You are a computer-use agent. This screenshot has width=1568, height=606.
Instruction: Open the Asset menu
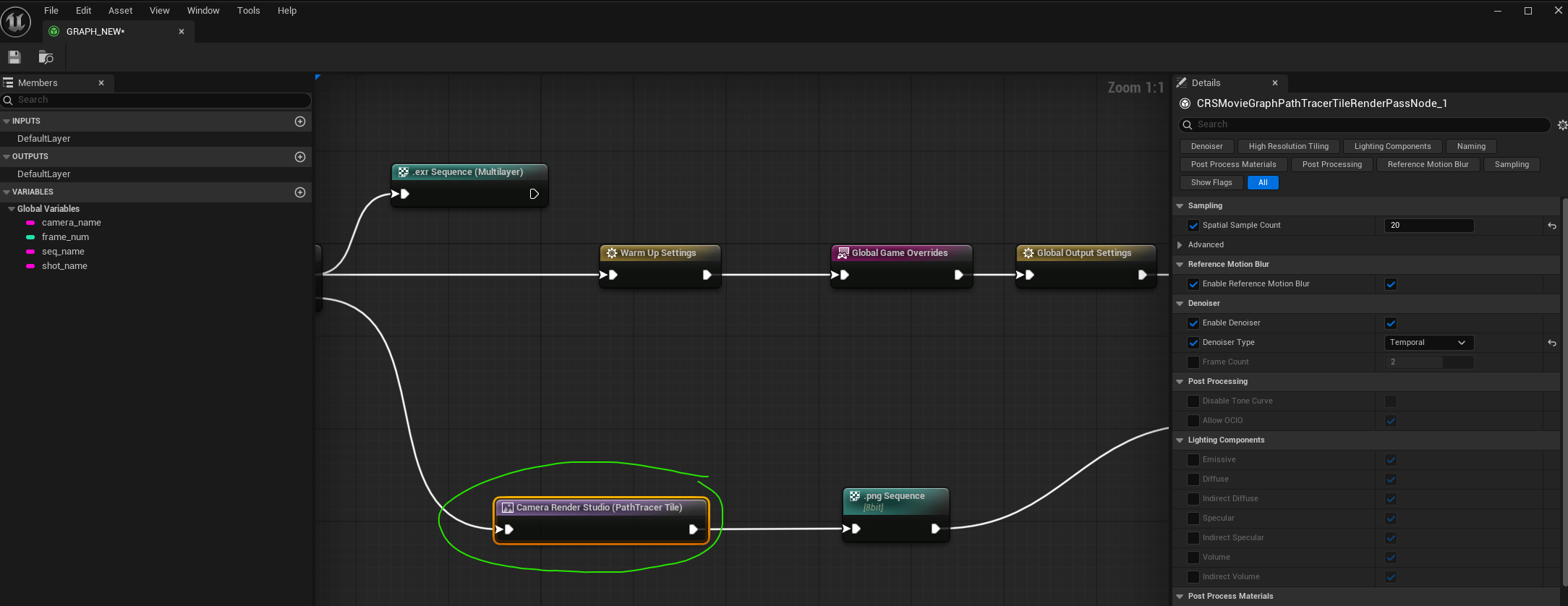121,11
